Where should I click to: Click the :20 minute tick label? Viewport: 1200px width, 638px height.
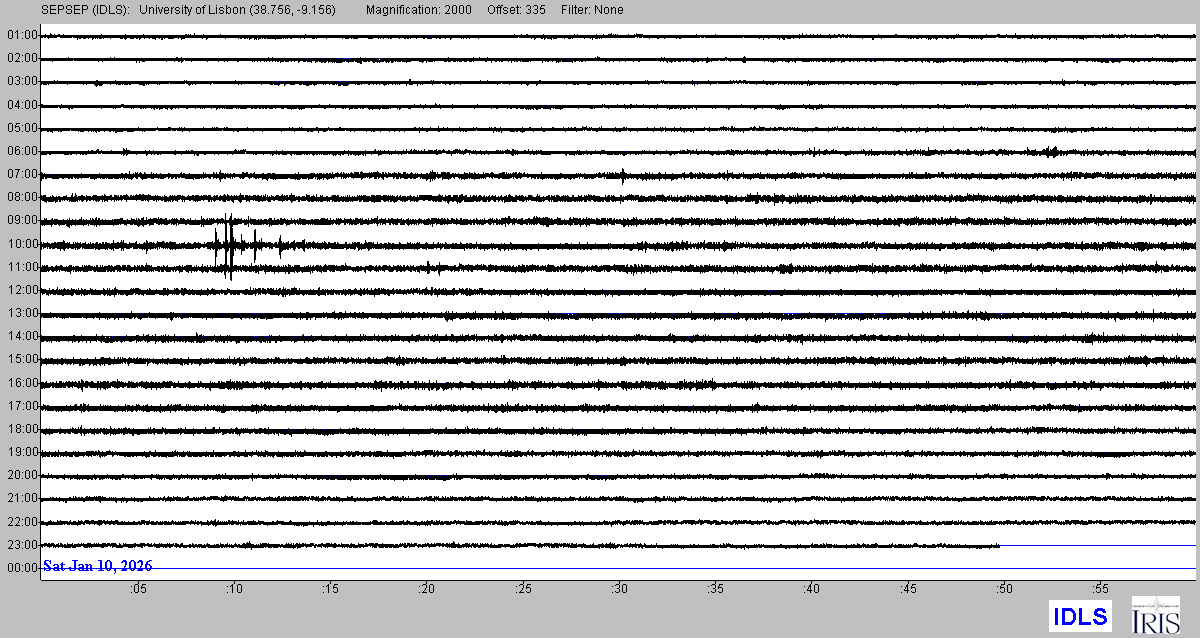[427, 589]
